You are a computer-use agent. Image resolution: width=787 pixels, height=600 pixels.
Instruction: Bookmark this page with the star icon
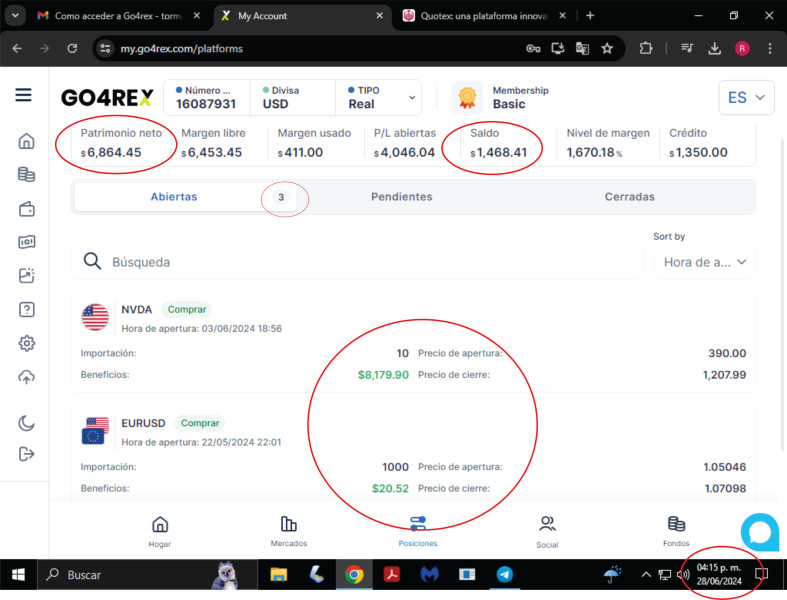[x=607, y=48]
